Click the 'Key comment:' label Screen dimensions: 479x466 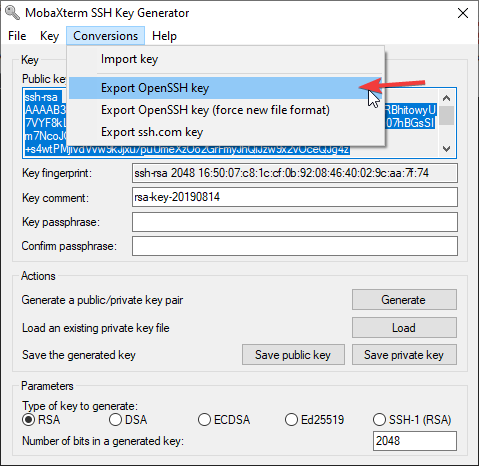tap(55, 198)
